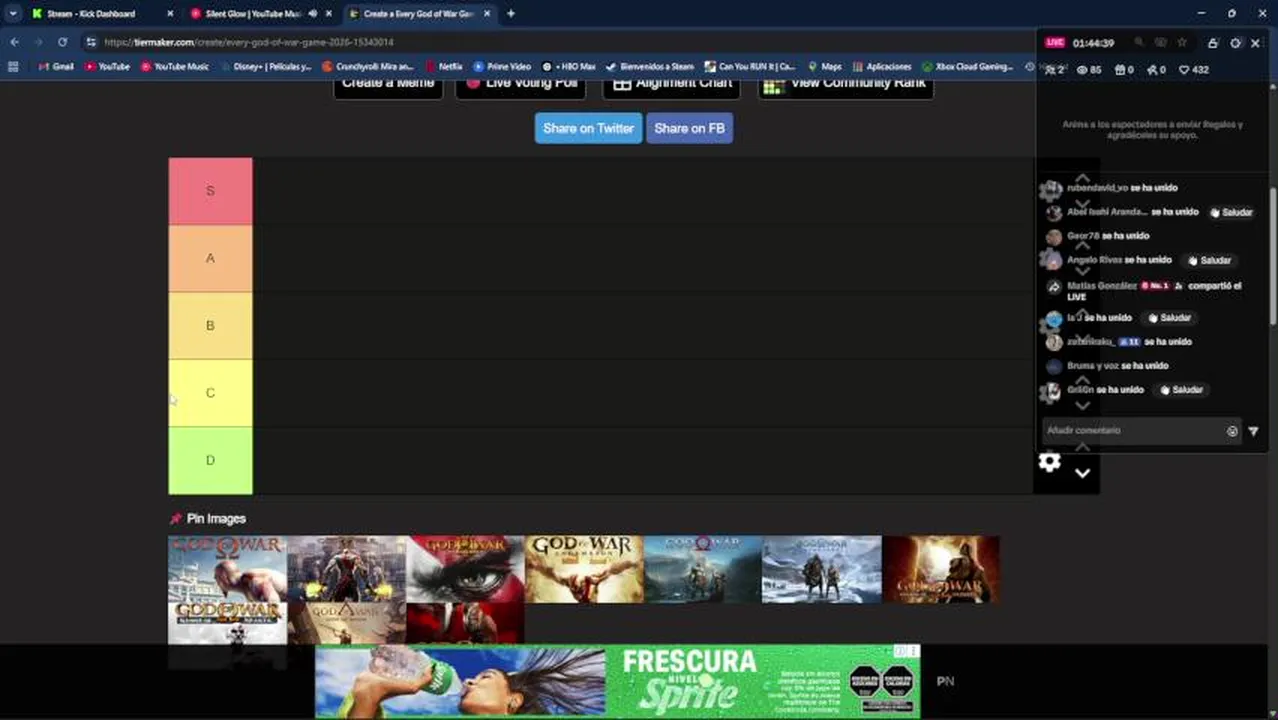Select the green D tier label

(210, 460)
